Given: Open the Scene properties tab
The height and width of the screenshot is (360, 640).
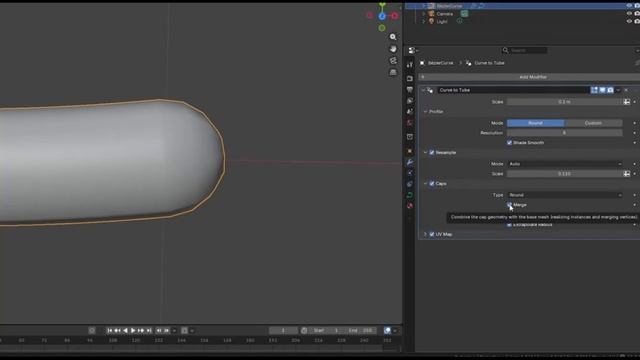Looking at the screenshot, I should [x=409, y=111].
